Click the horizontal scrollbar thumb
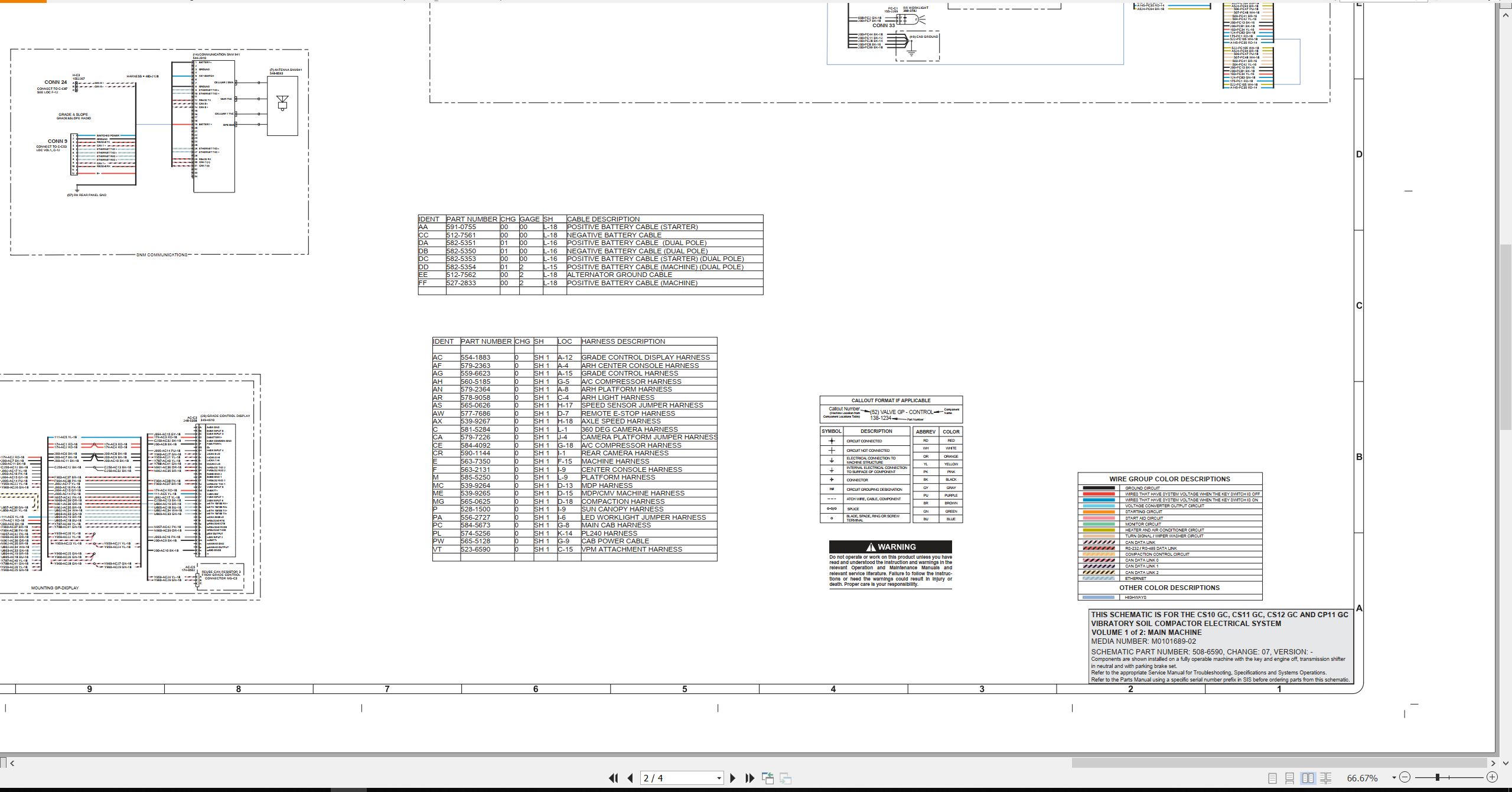The width and height of the screenshot is (1512, 792). coord(1279,762)
